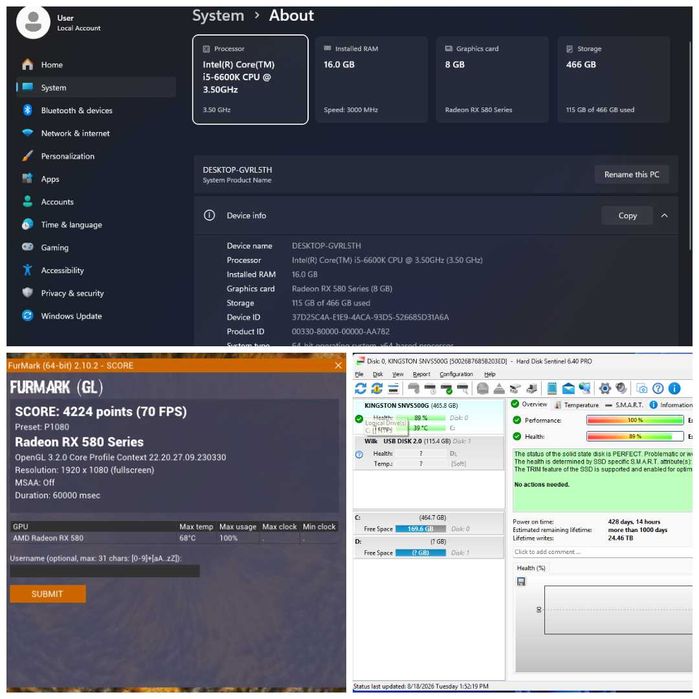Image resolution: width=699 pixels, height=699 pixels.
Task: Open Accounts in Settings sidebar
Action: [x=96, y=201]
